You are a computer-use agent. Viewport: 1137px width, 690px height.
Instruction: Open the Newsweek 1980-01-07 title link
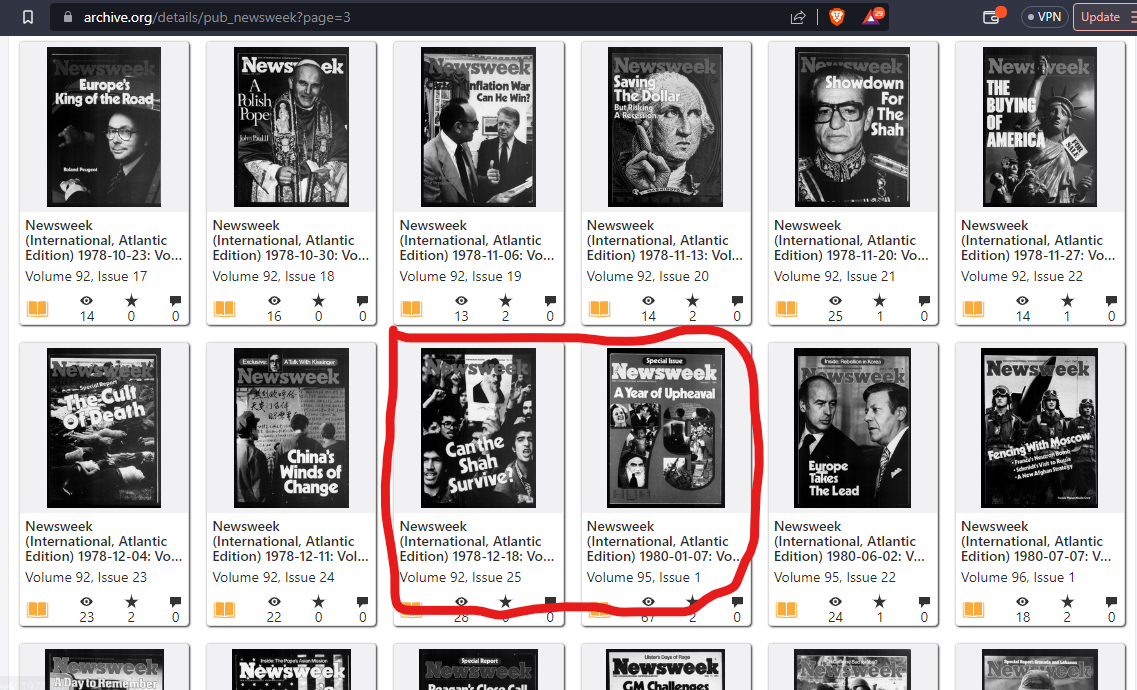[665, 541]
